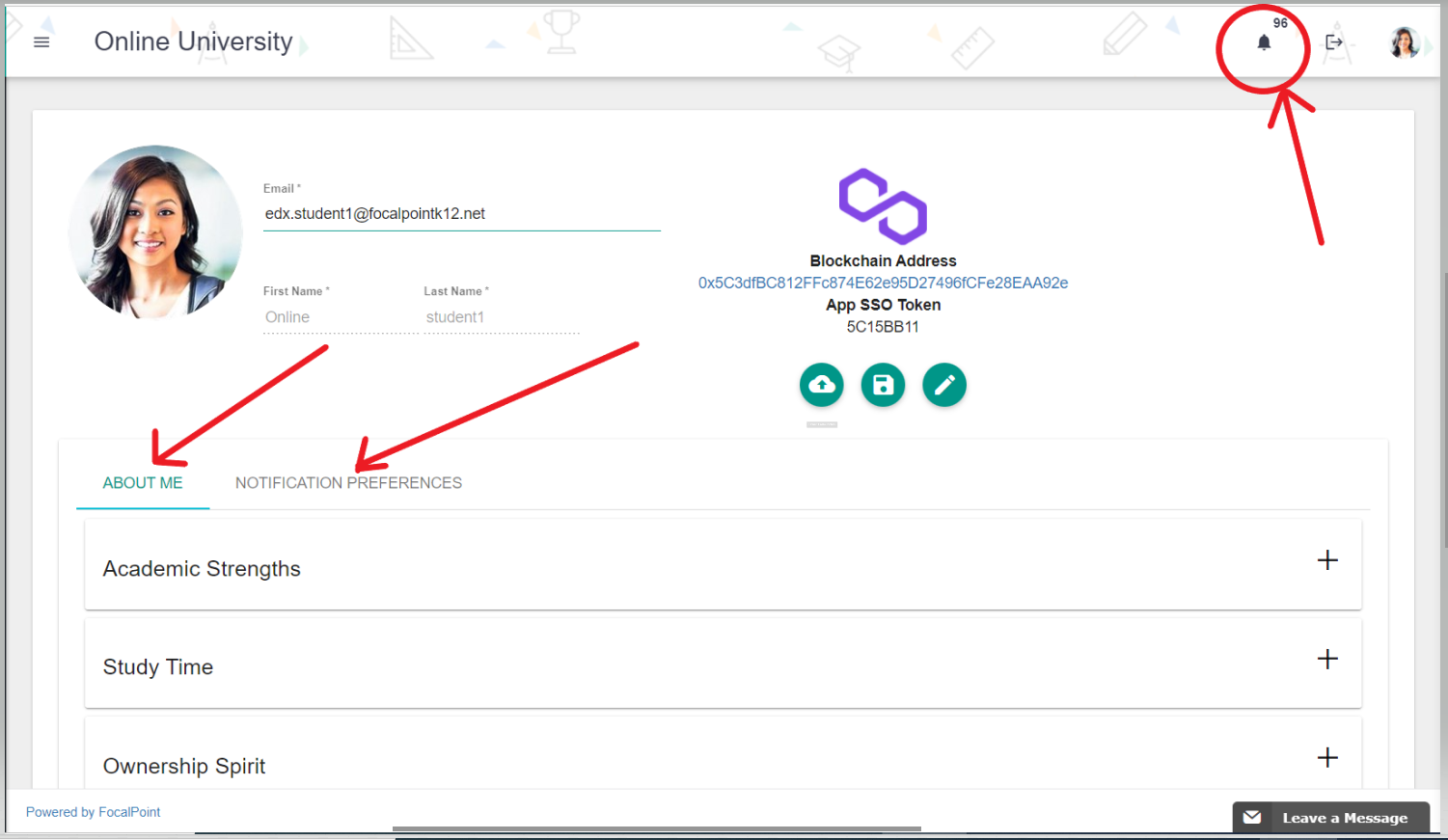Screen dimensions: 1448x840
Task: Click the logout icon in header
Action: point(1334,42)
